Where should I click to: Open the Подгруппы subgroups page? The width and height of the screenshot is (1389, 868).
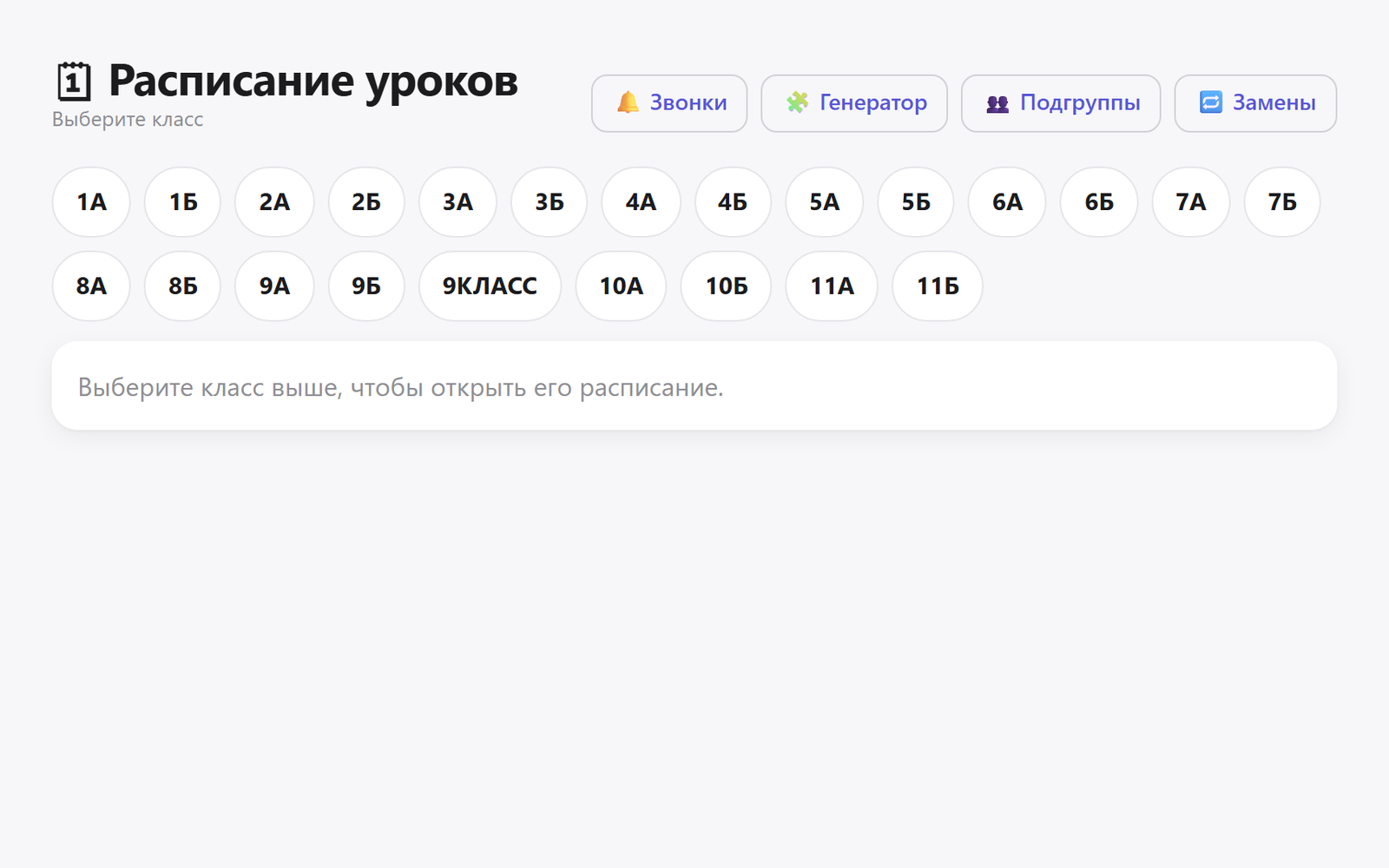[1061, 103]
